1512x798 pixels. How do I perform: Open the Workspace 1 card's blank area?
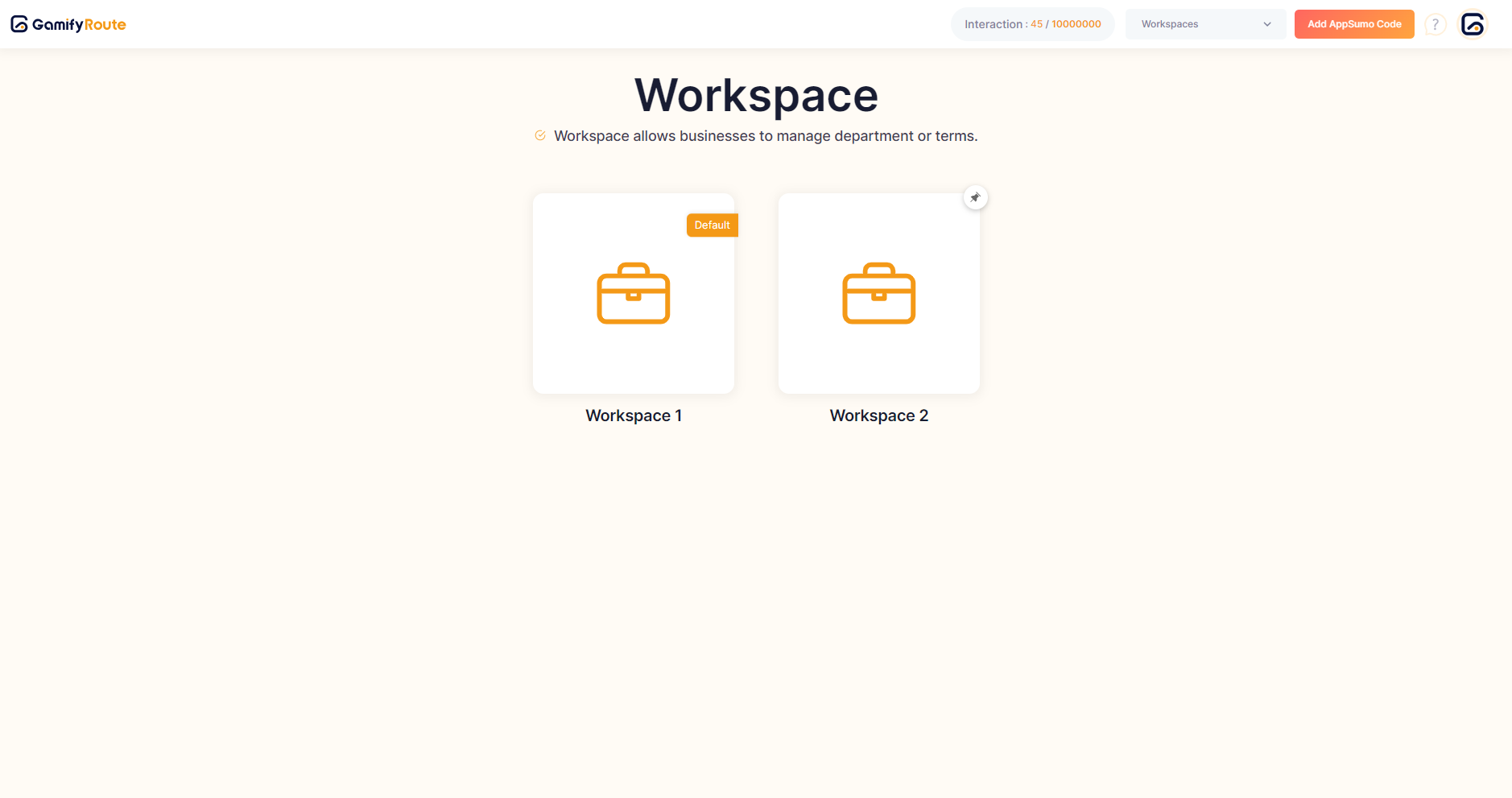click(x=633, y=362)
